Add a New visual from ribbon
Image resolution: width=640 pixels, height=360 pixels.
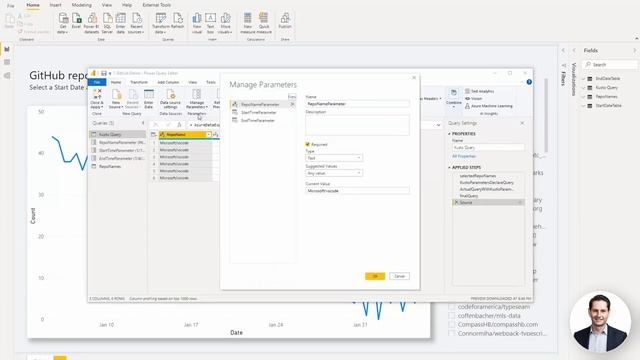(x=197, y=23)
